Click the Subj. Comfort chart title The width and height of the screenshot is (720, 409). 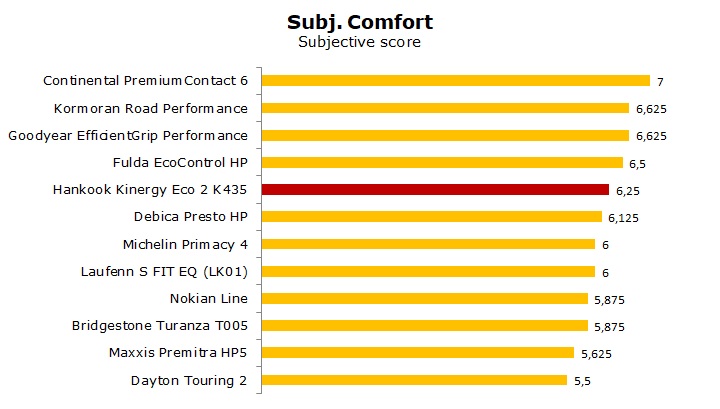tap(360, 21)
